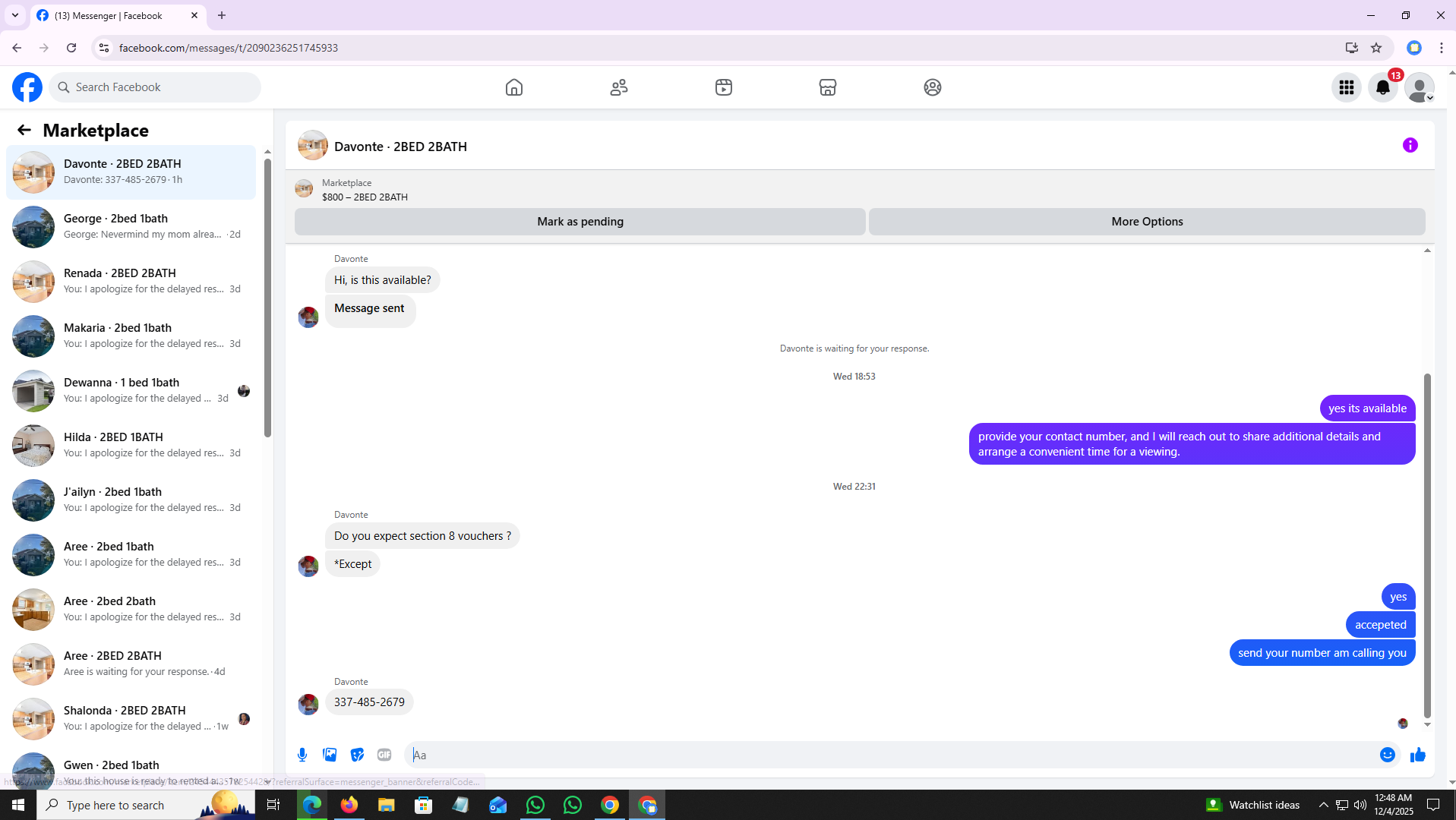
Task: Choose a GIF icon in composer
Action: (384, 755)
